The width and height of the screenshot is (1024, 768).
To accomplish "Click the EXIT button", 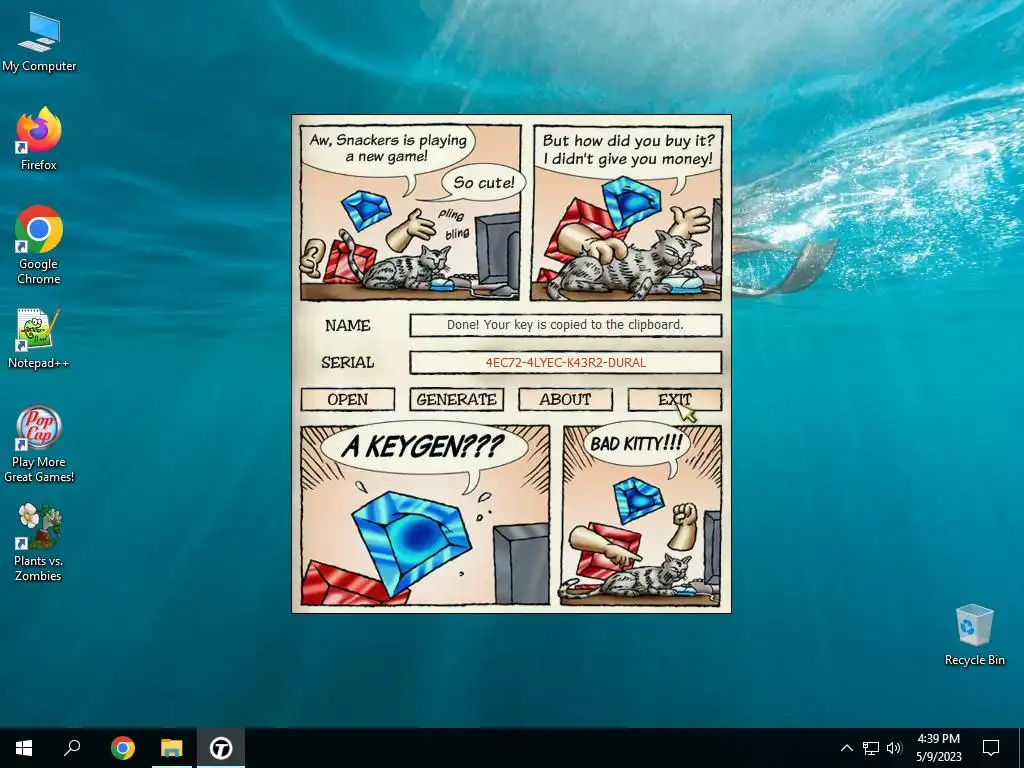I will point(675,400).
